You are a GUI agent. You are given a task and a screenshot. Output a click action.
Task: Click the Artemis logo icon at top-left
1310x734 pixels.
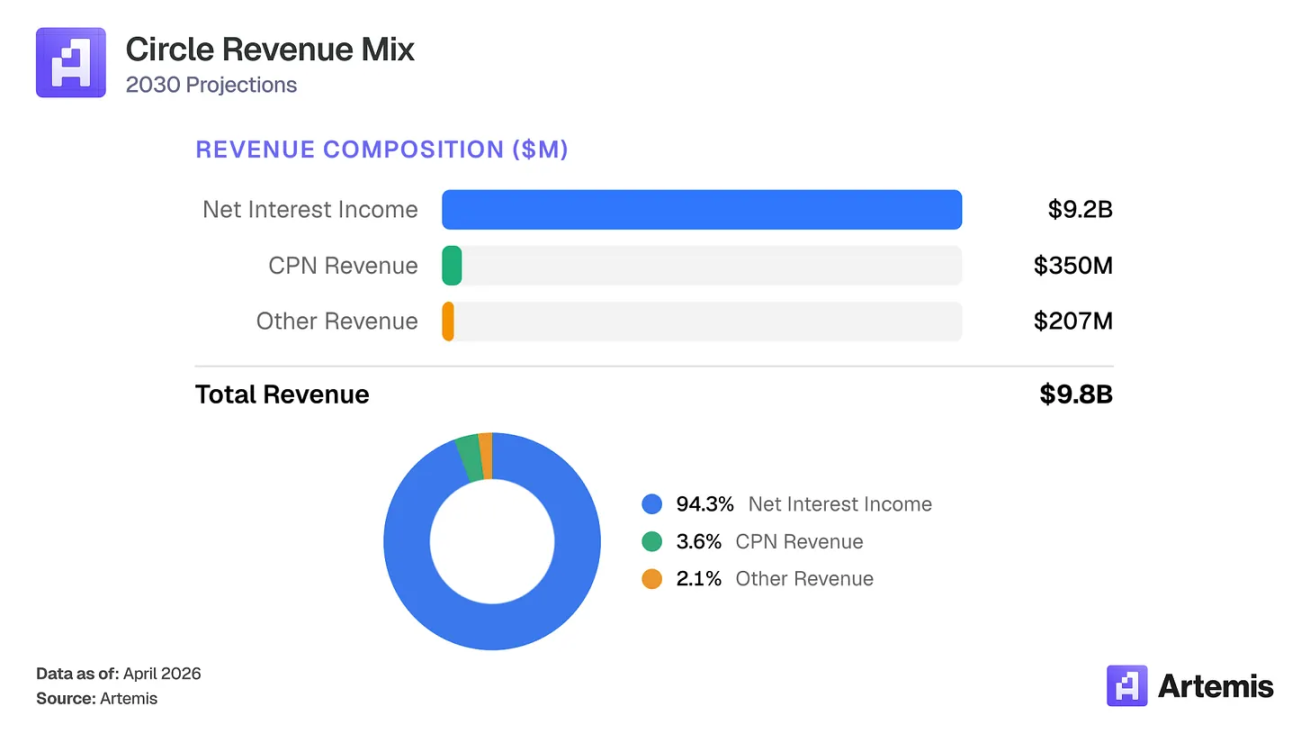(x=71, y=63)
